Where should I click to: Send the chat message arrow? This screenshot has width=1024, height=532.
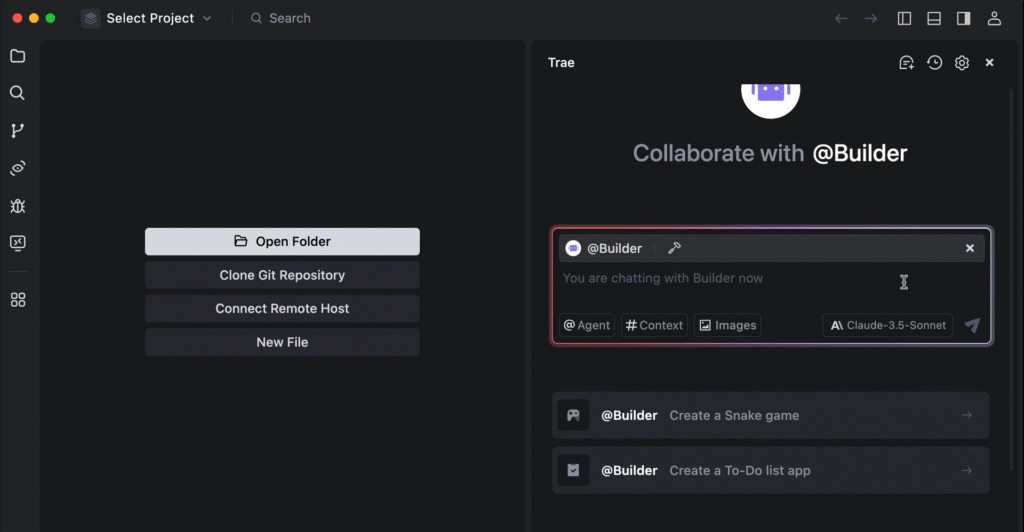972,325
